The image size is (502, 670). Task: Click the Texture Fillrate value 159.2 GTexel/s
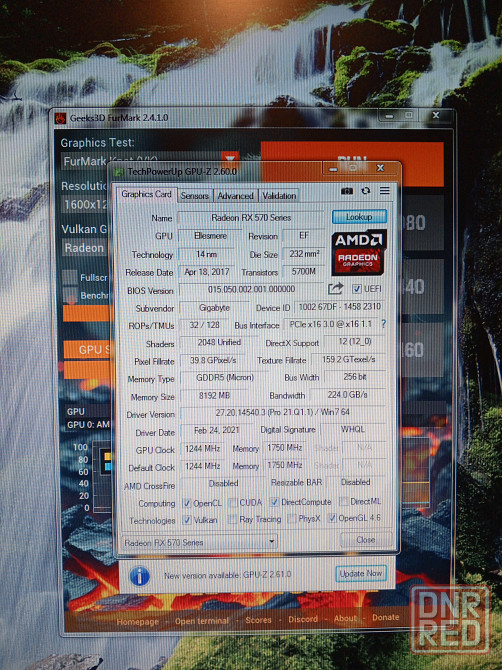pyautogui.click(x=348, y=360)
